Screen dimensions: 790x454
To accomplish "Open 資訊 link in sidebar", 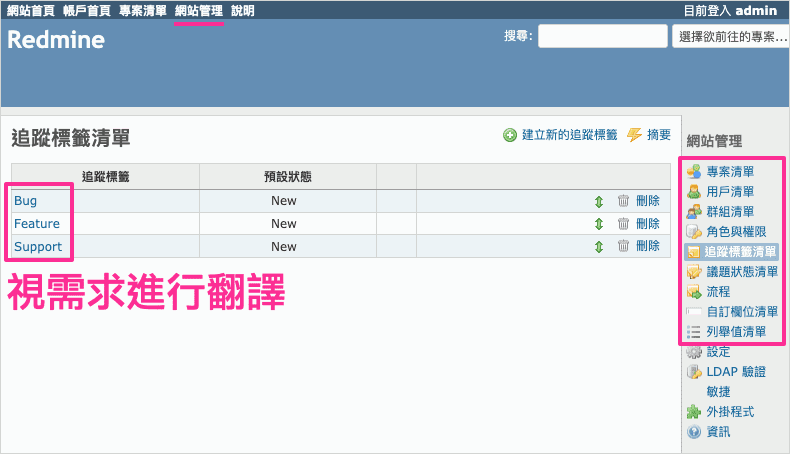I will click(718, 432).
